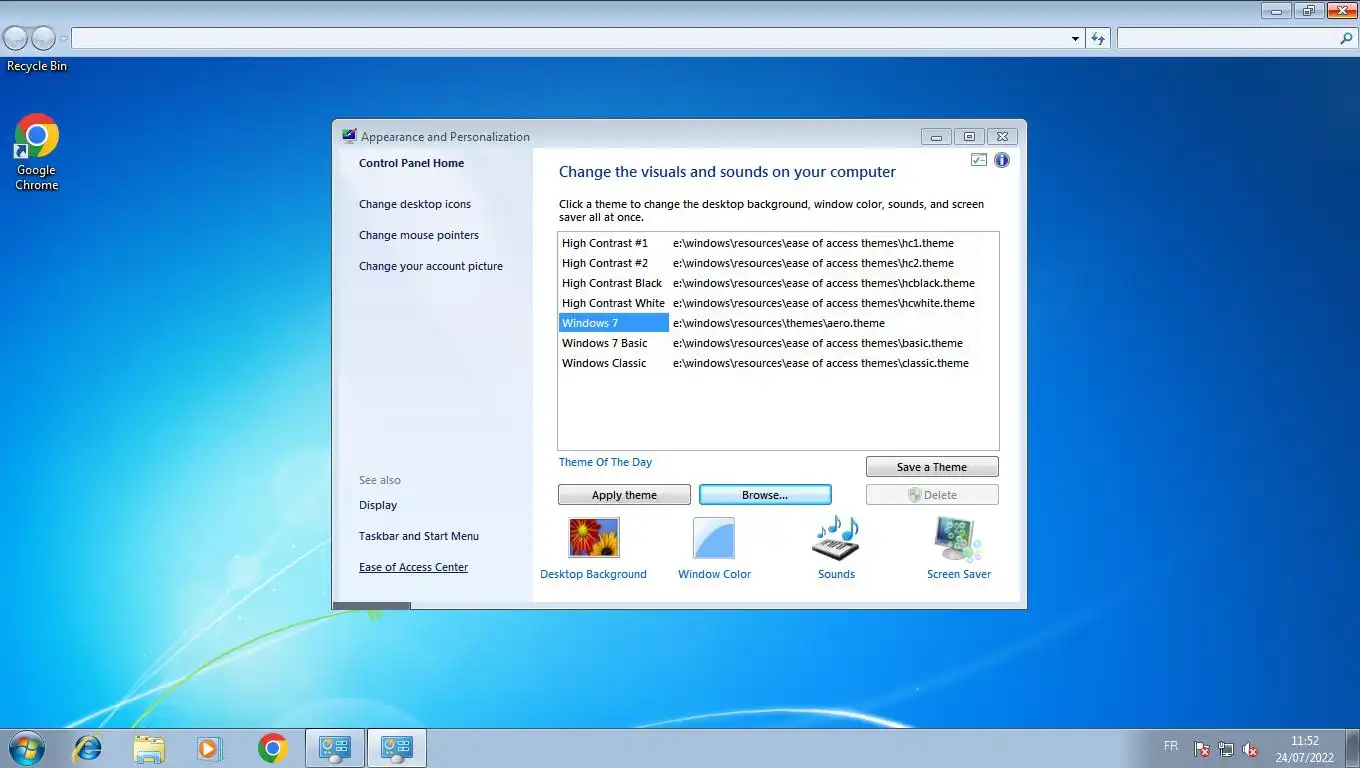Screen dimensions: 1360x768
Task: Open Change your account picture link
Action: (x=431, y=266)
